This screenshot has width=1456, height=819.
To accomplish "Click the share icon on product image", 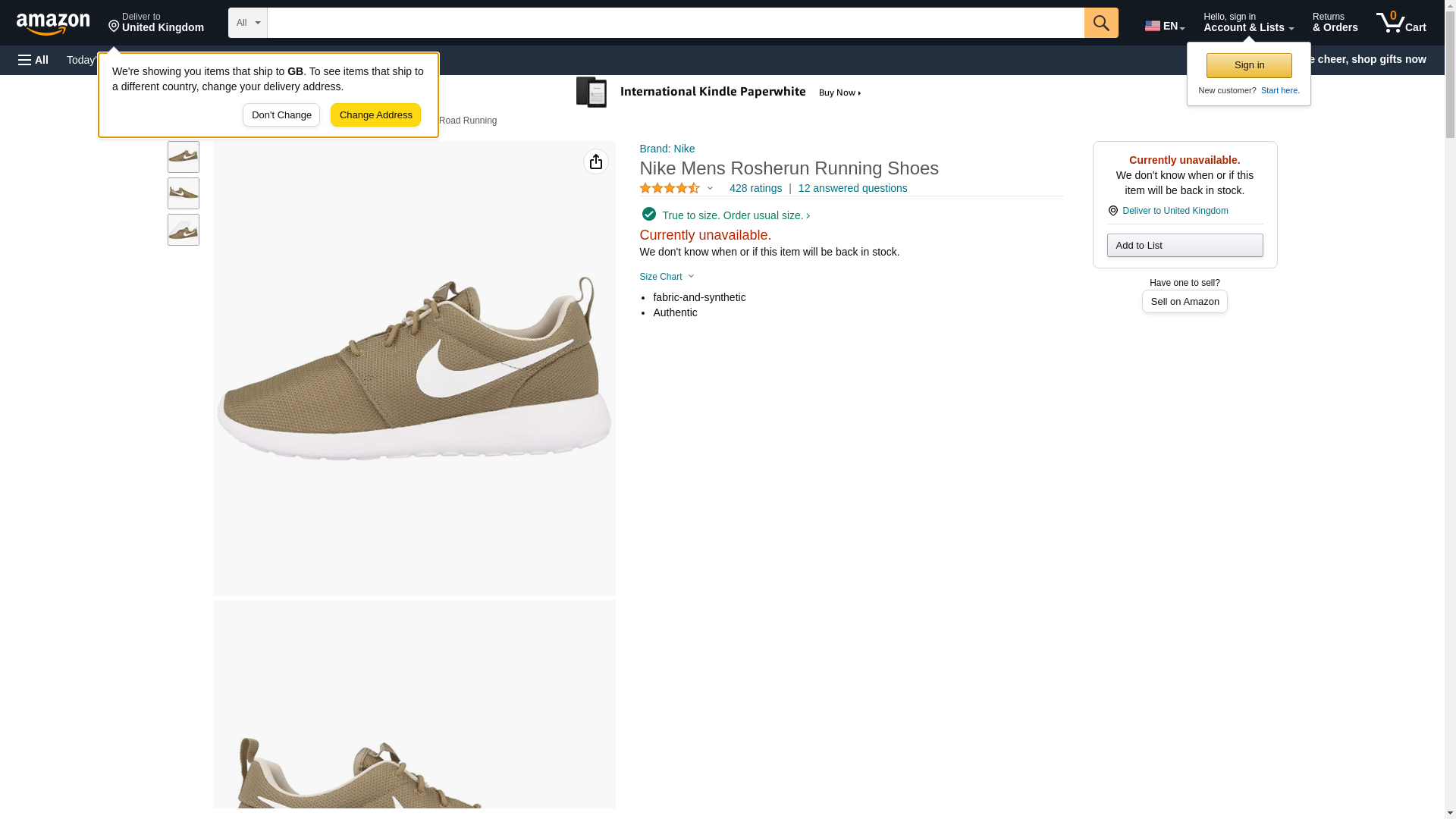I will [595, 162].
